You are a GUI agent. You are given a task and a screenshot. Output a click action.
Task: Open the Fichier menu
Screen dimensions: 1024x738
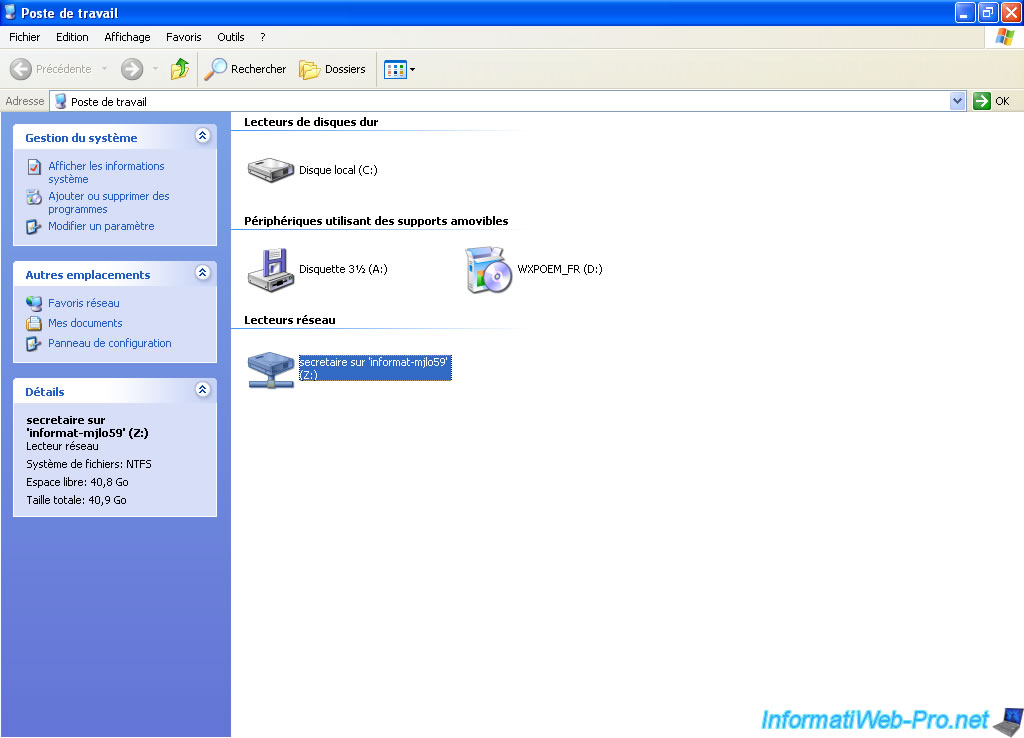click(x=24, y=37)
